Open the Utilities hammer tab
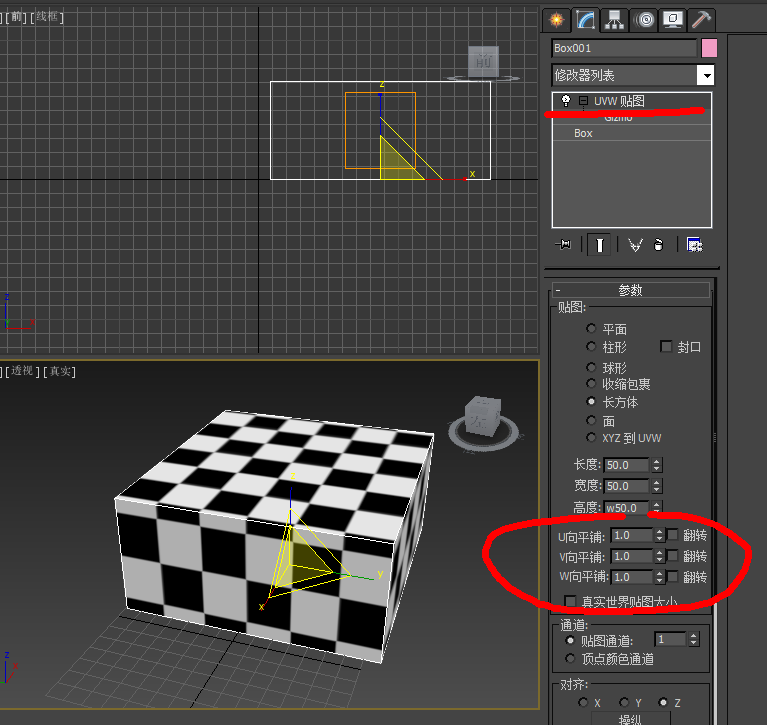 click(701, 20)
